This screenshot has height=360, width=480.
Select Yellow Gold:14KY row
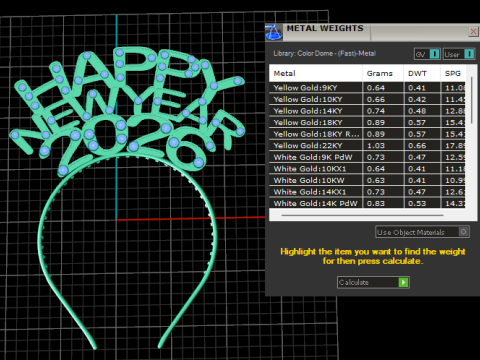coord(367,111)
